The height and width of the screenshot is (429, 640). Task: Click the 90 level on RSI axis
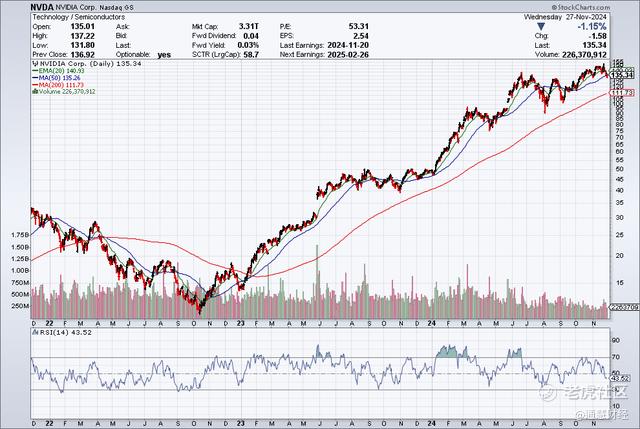pos(616,340)
